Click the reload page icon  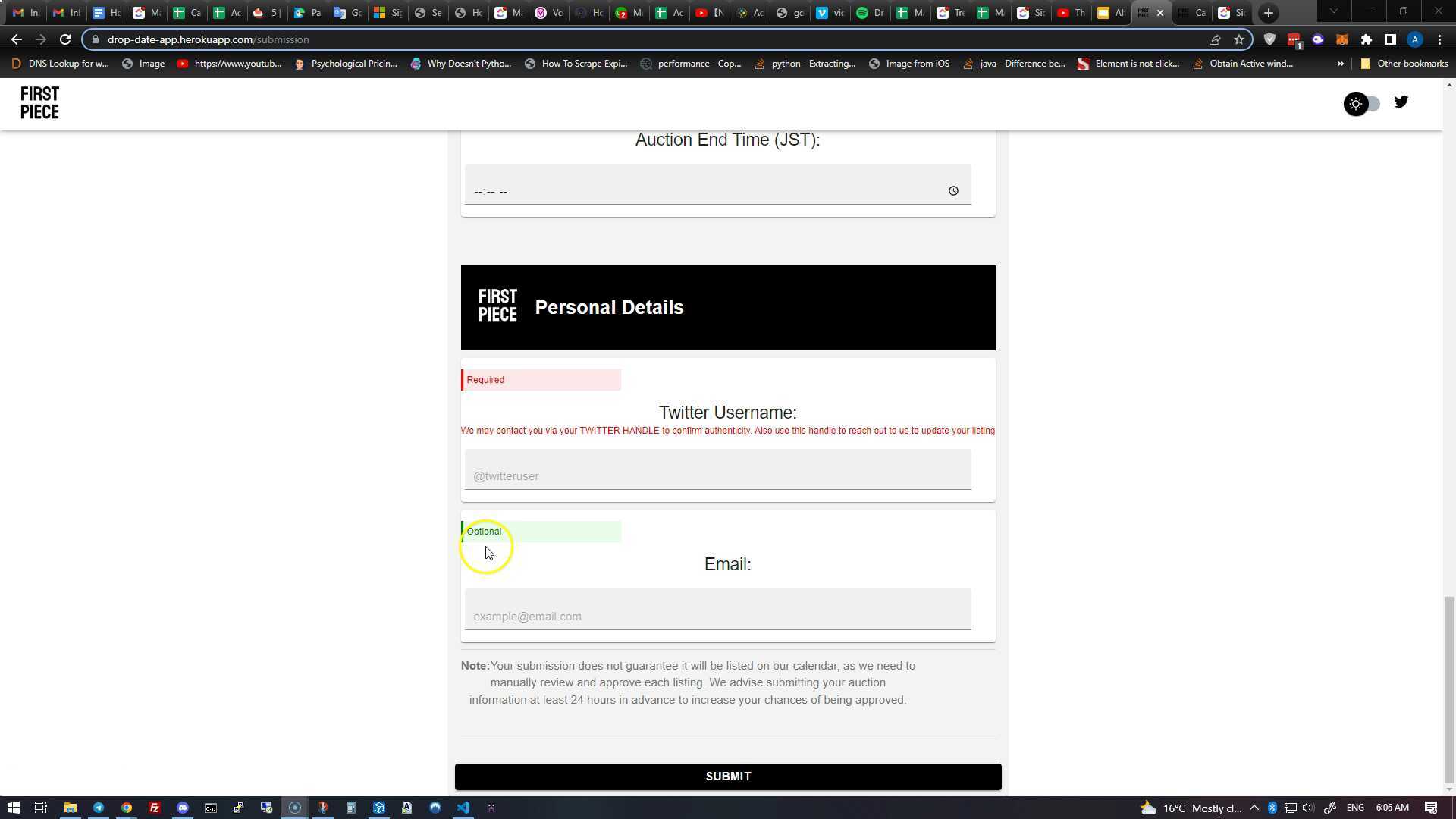(65, 39)
